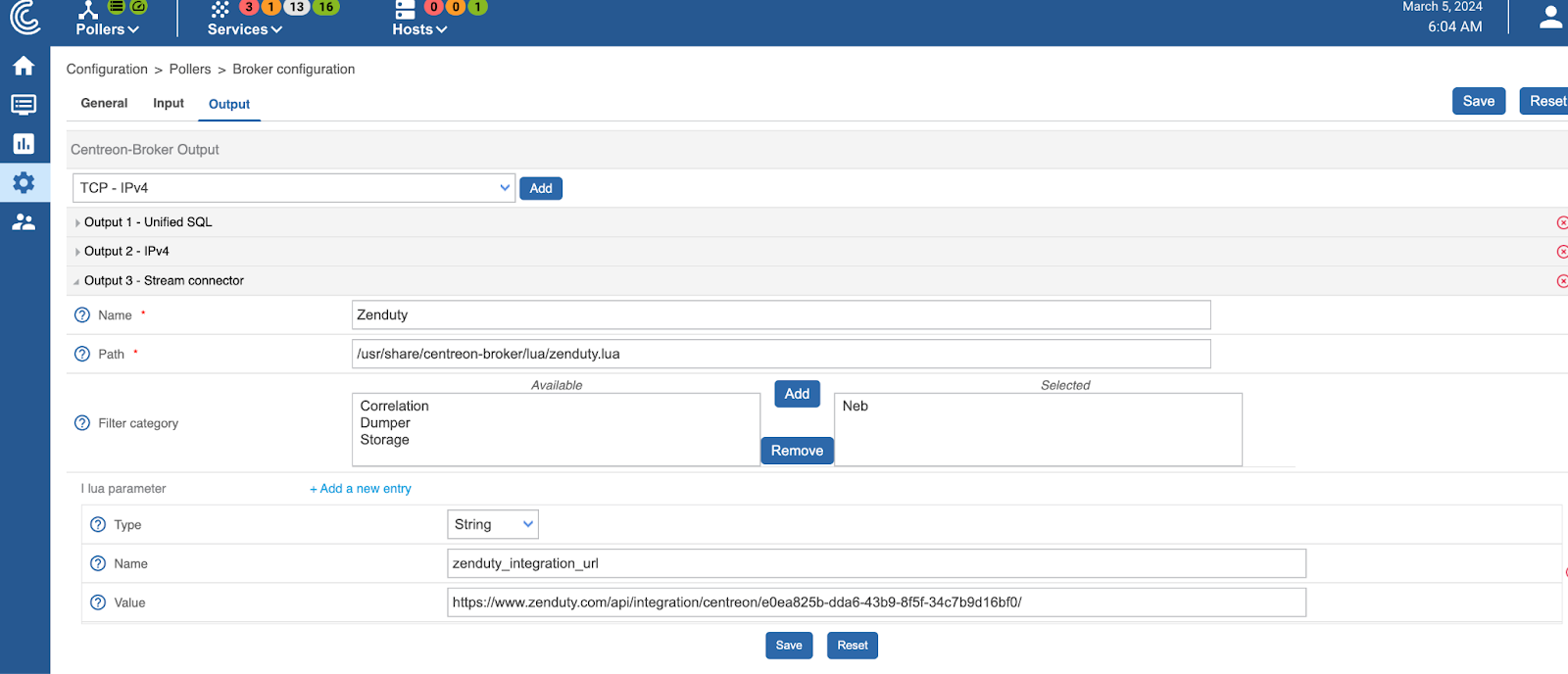Image resolution: width=1568 pixels, height=674 pixels.
Task: Expand the Pollers dropdown menu
Action: coord(108,29)
